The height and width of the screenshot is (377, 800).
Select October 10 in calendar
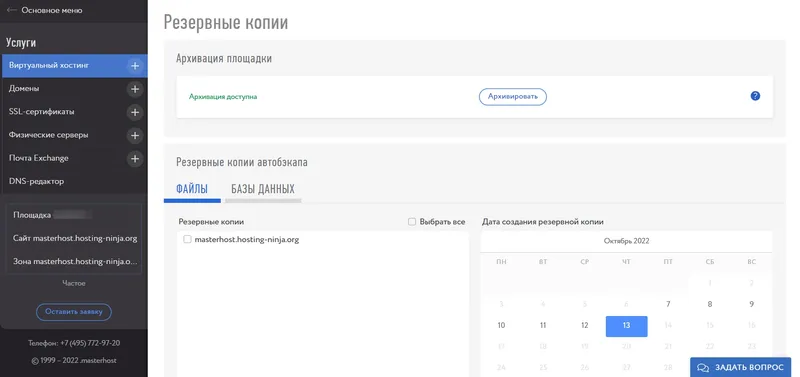[x=501, y=325]
